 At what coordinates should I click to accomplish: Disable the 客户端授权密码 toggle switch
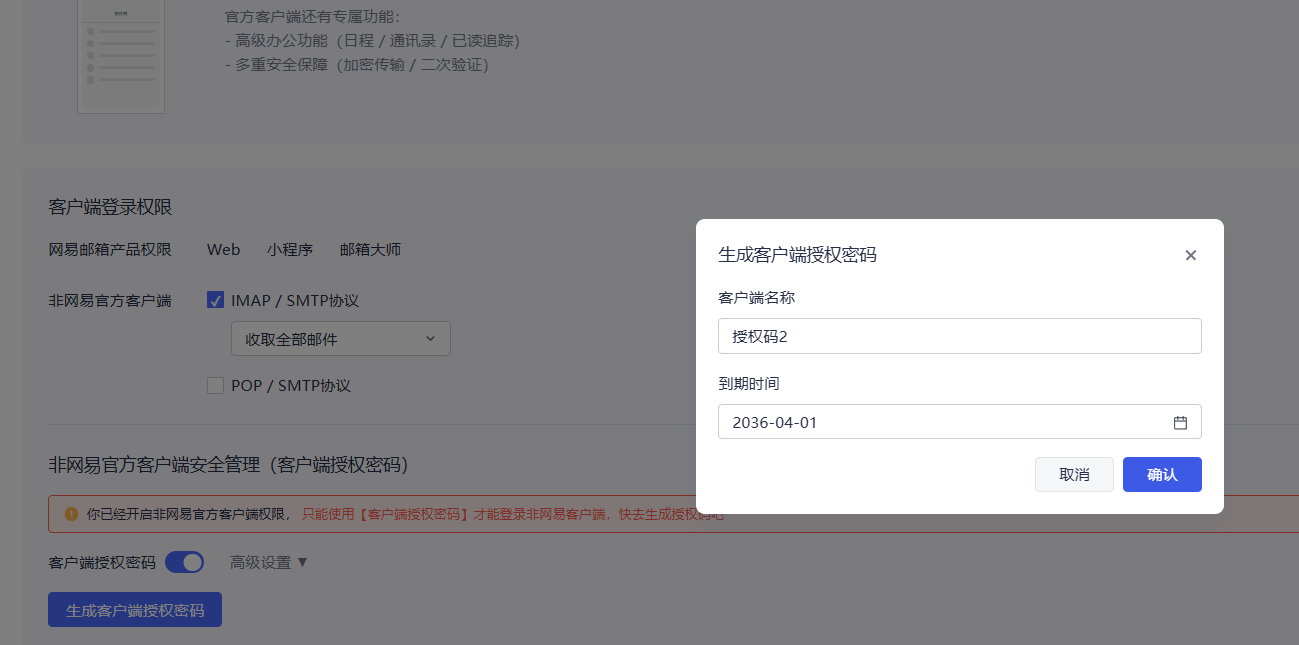[x=185, y=562]
